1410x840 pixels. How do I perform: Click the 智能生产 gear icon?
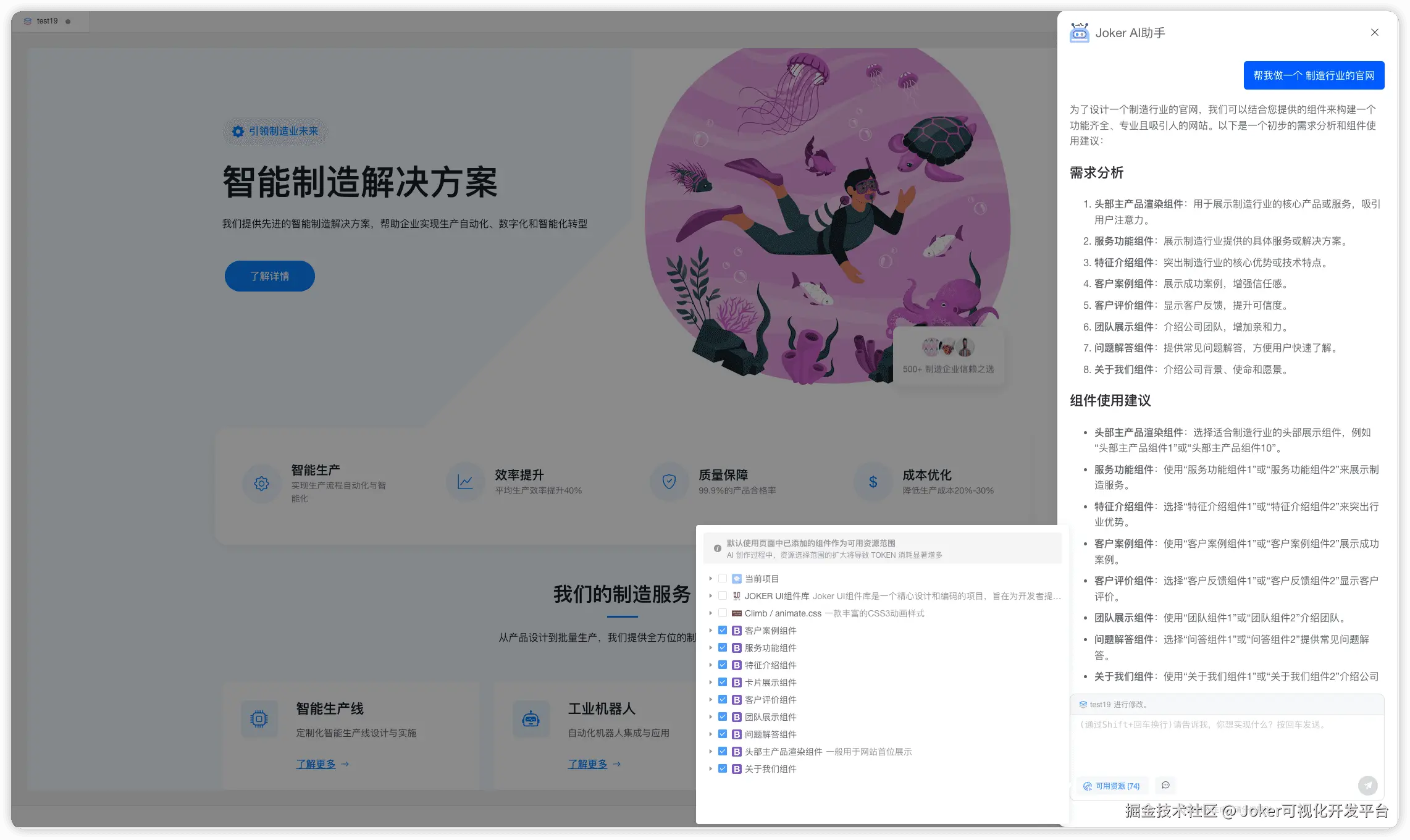pyautogui.click(x=261, y=483)
